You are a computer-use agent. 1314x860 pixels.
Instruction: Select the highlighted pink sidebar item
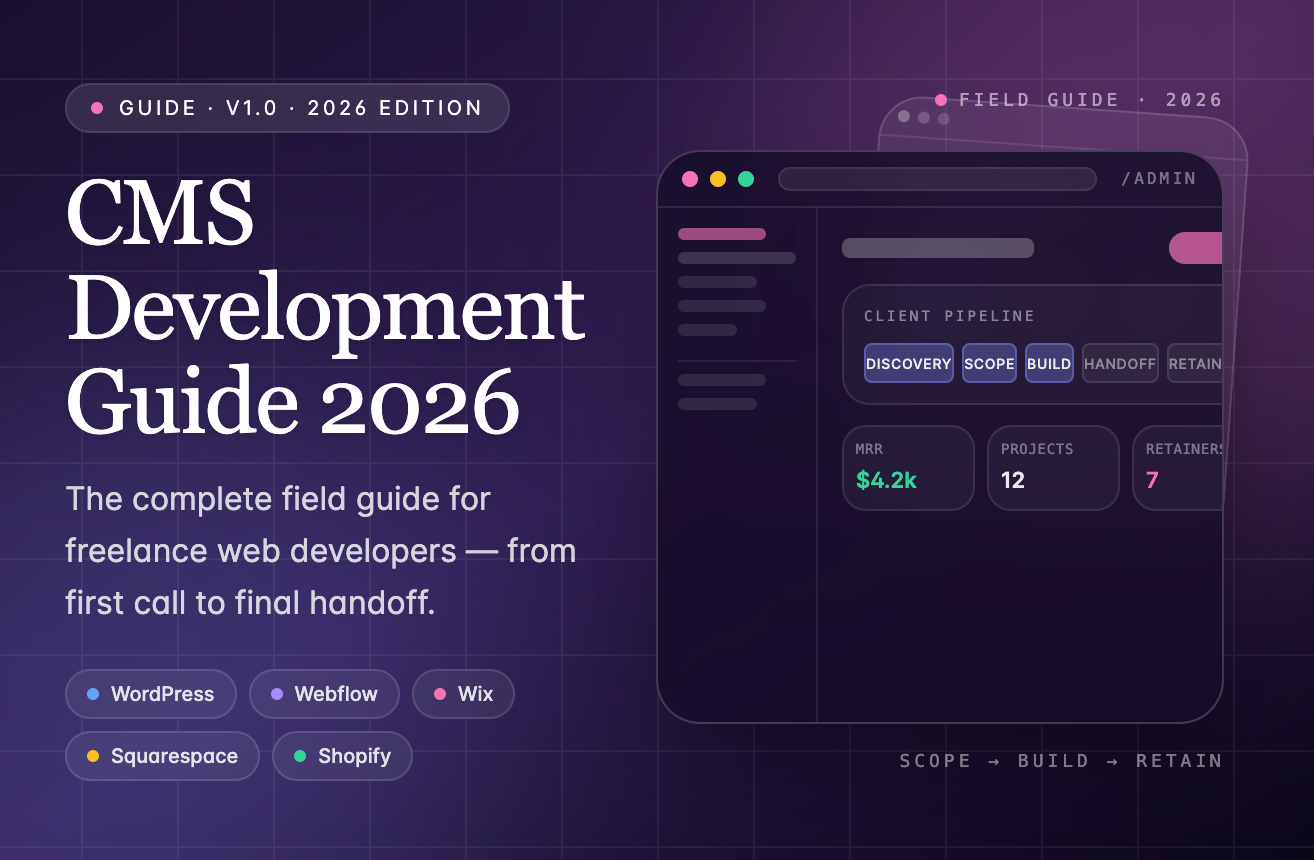pos(722,234)
